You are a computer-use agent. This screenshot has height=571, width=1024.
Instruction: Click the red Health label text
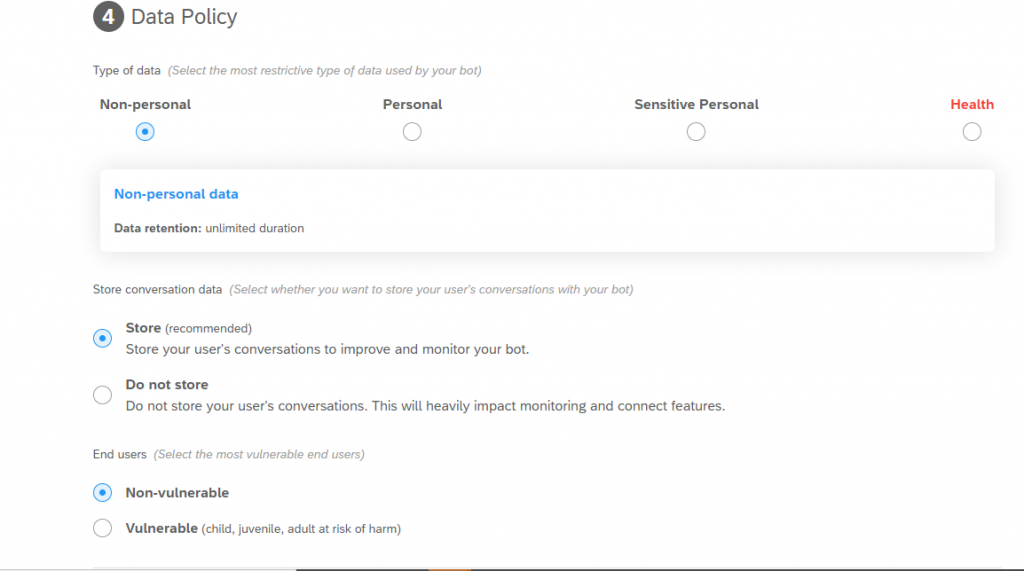click(972, 105)
